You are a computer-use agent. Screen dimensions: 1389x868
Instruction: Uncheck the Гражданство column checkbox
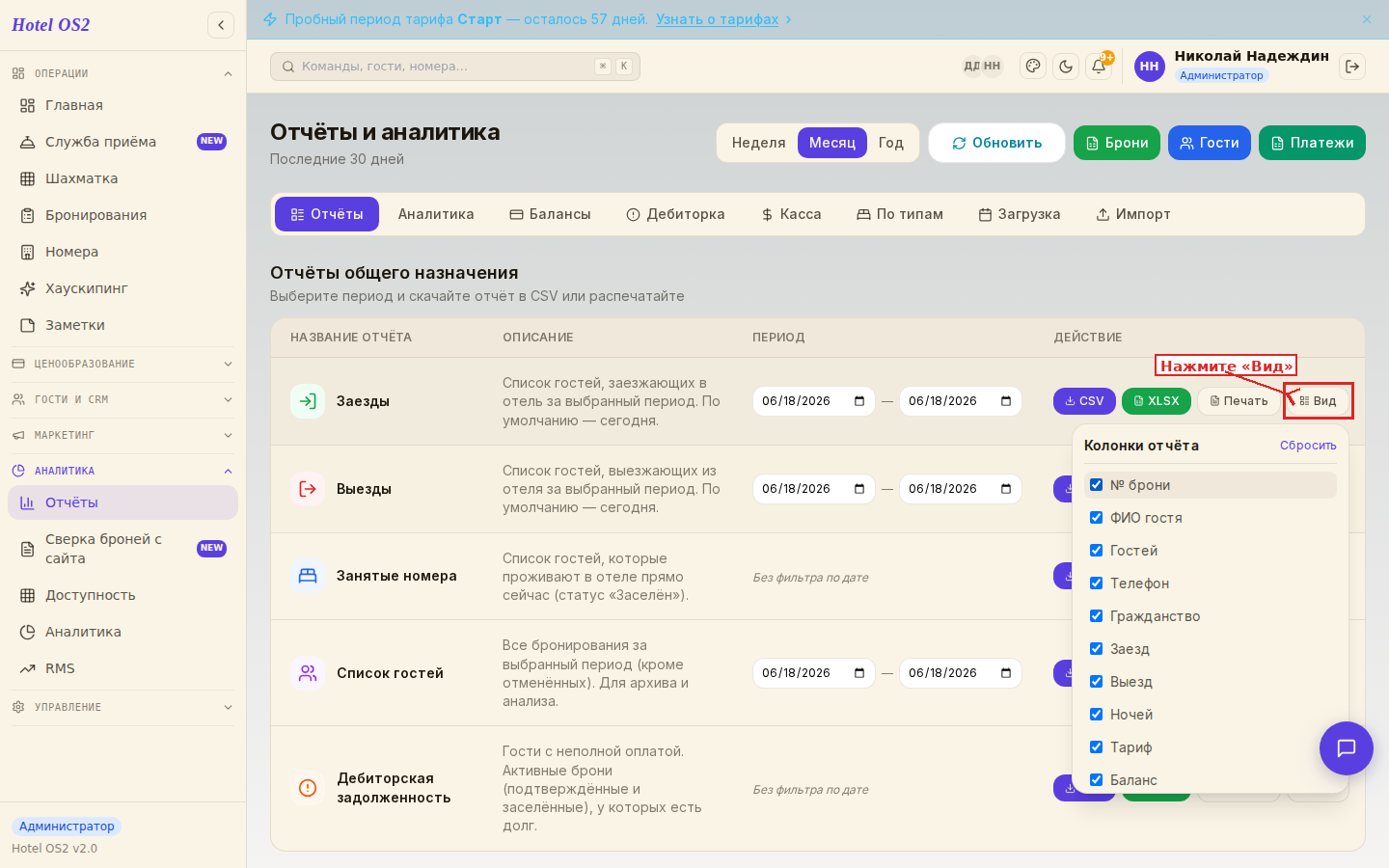[1096, 616]
